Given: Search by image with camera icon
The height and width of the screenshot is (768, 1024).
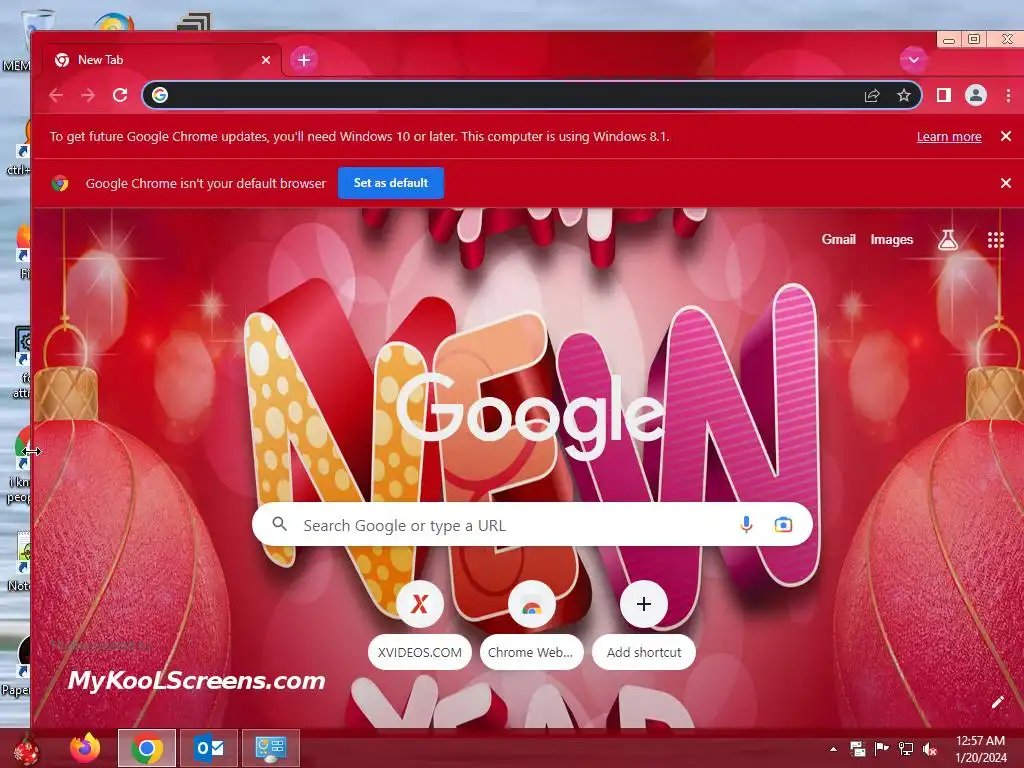Looking at the screenshot, I should pyautogui.click(x=783, y=524).
